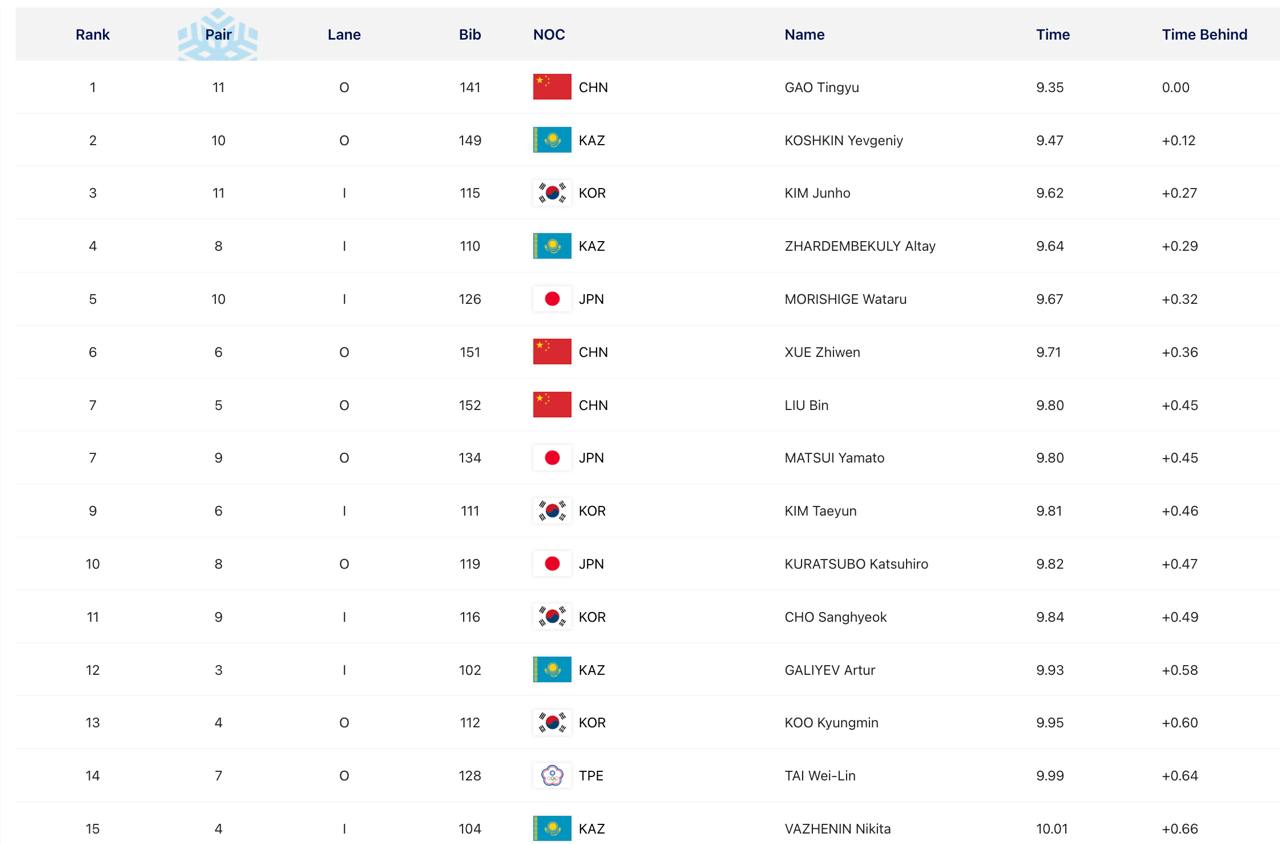This screenshot has height=844, width=1280.
Task: Click the name CHO Sanghyeok
Action: pyautogui.click(x=835, y=617)
